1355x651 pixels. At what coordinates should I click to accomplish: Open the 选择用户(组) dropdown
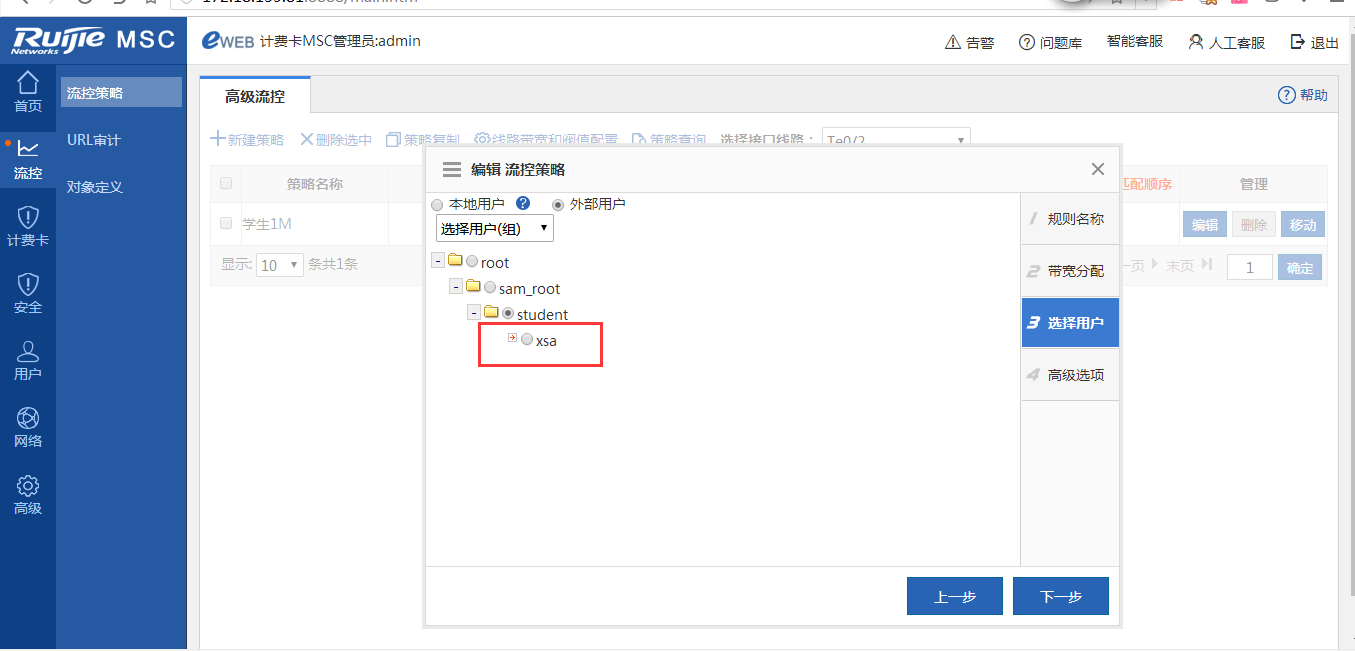495,228
